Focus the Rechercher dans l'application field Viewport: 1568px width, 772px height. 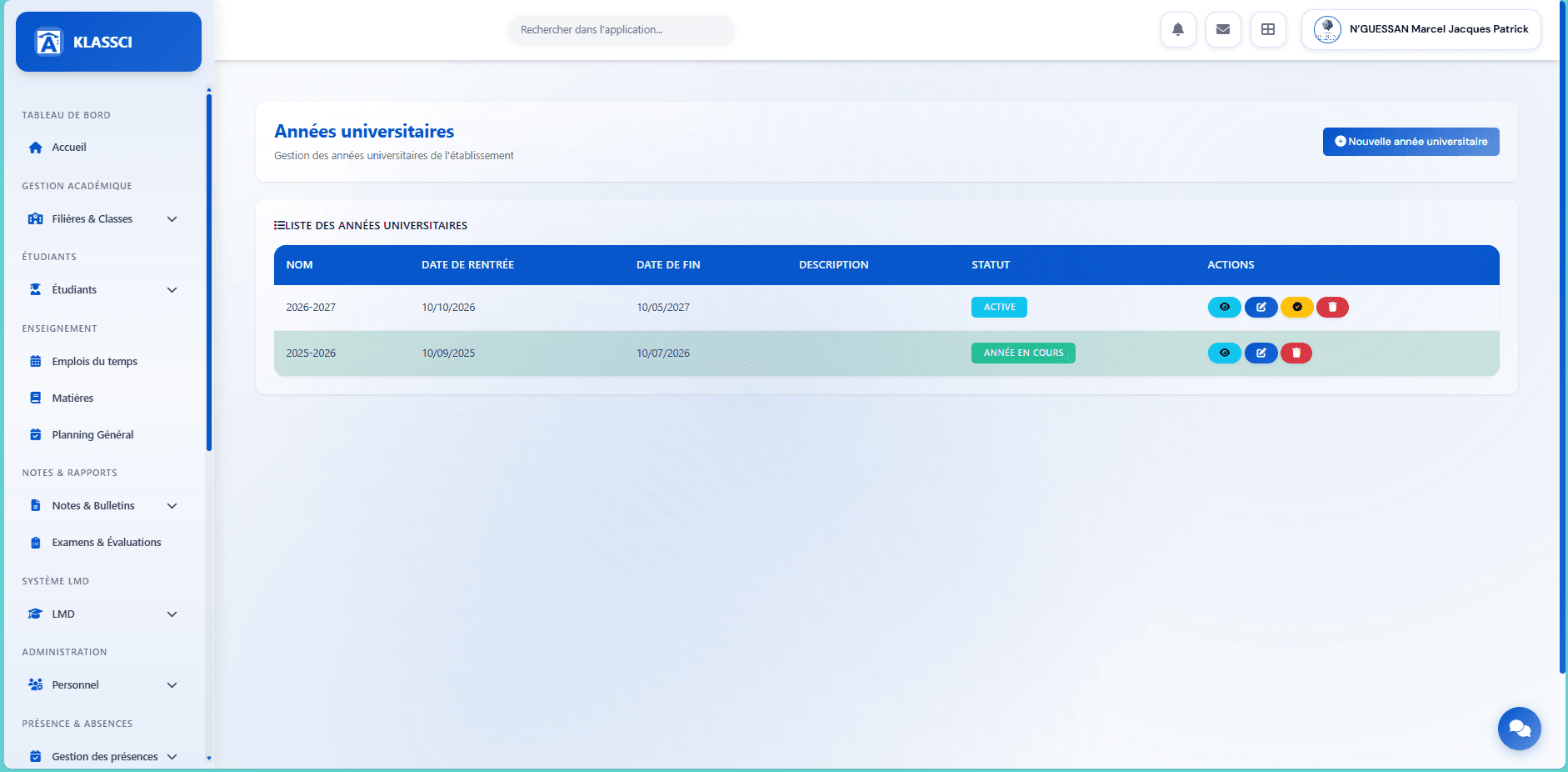[x=621, y=30]
